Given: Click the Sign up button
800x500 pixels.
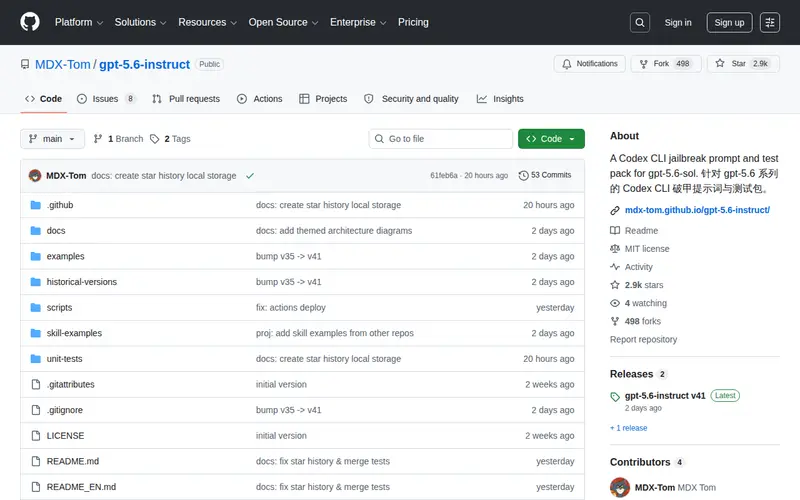Looking at the screenshot, I should point(729,22).
